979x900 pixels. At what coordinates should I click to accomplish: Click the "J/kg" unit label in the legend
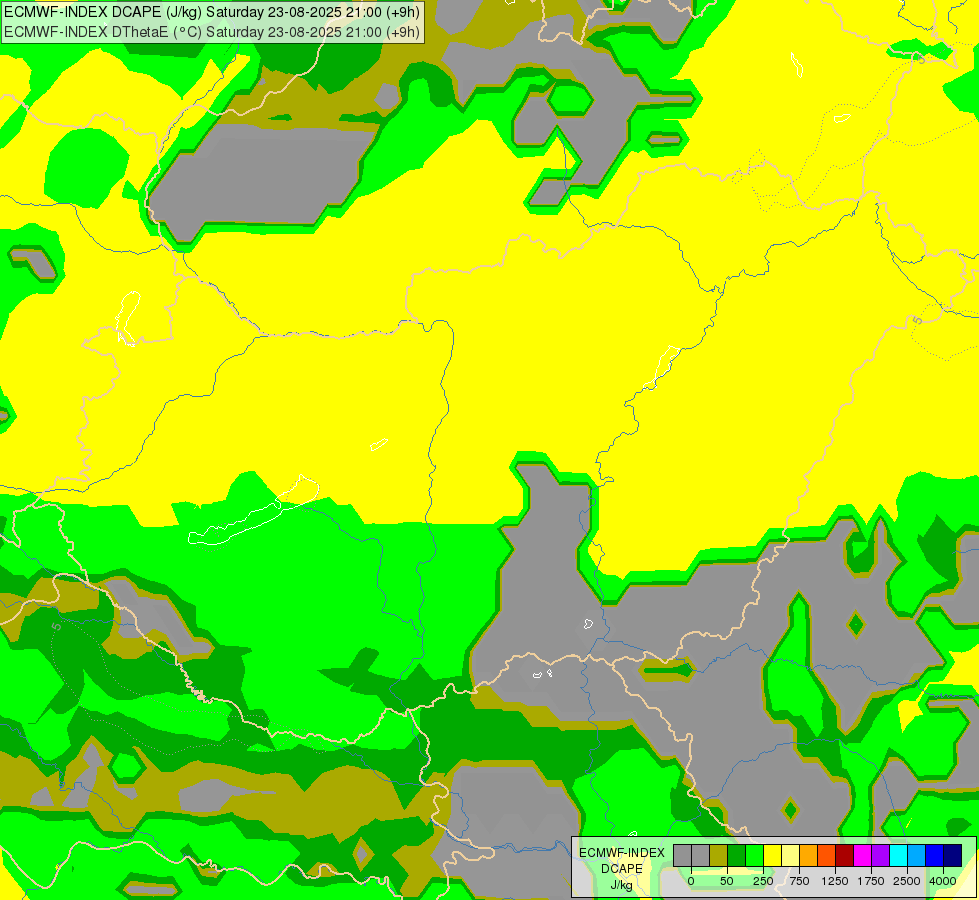[x=621, y=886]
